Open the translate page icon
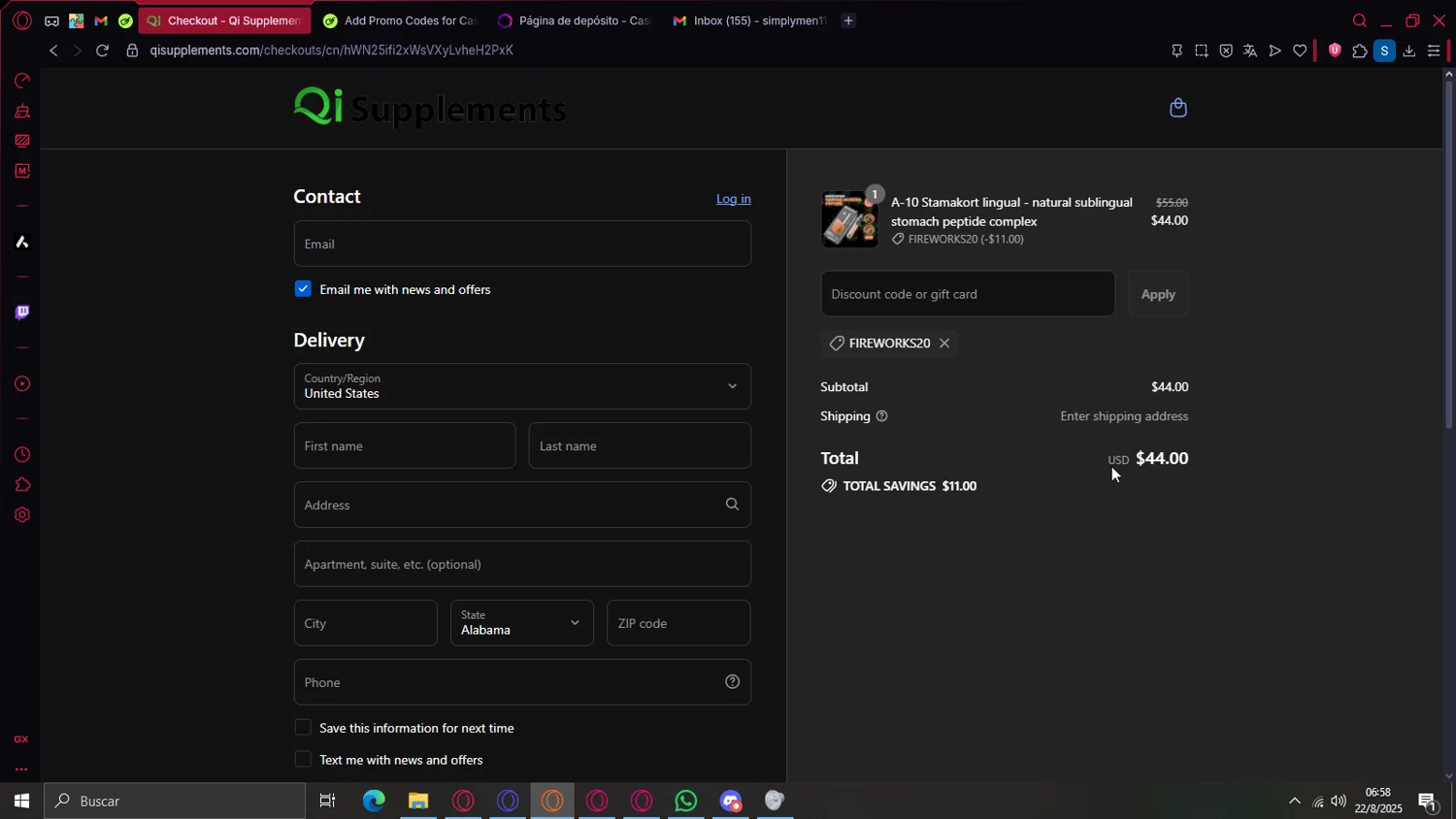Screen dimensions: 1456x819 pos(1250,50)
